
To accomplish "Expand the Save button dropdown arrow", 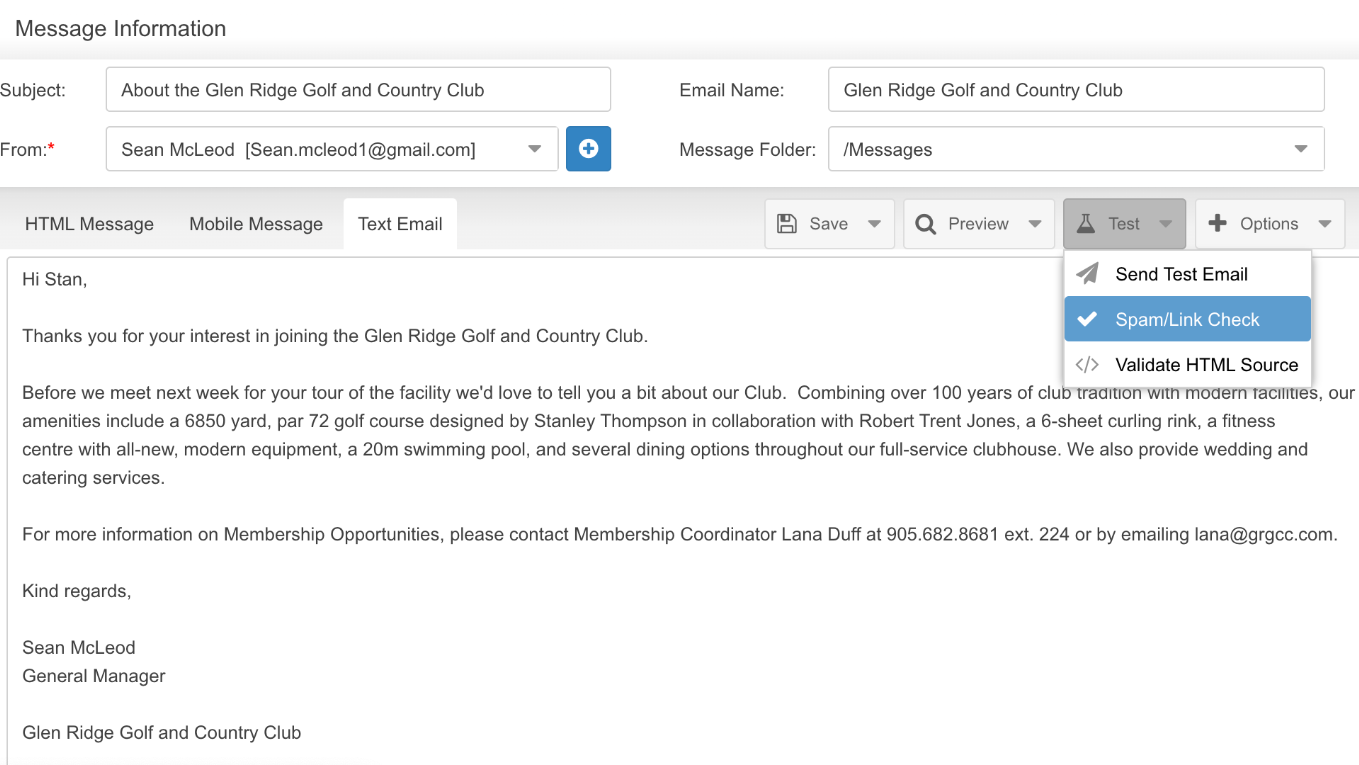I will (x=874, y=224).
